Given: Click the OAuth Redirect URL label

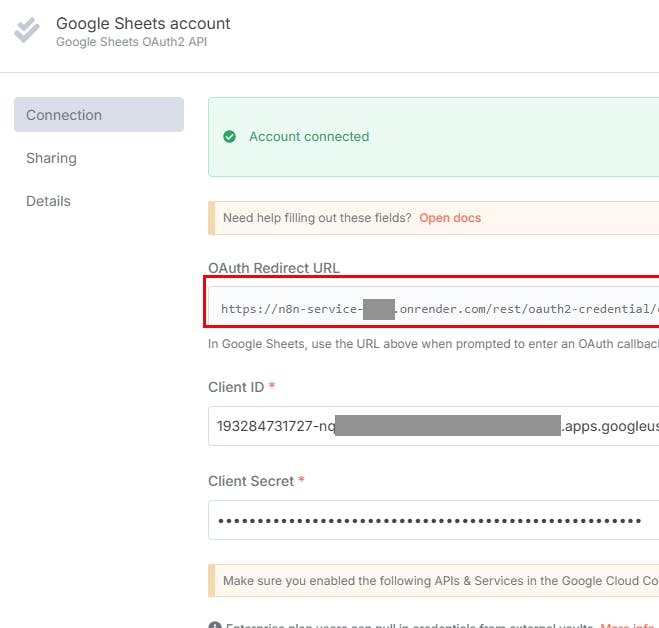Looking at the screenshot, I should click(x=274, y=268).
